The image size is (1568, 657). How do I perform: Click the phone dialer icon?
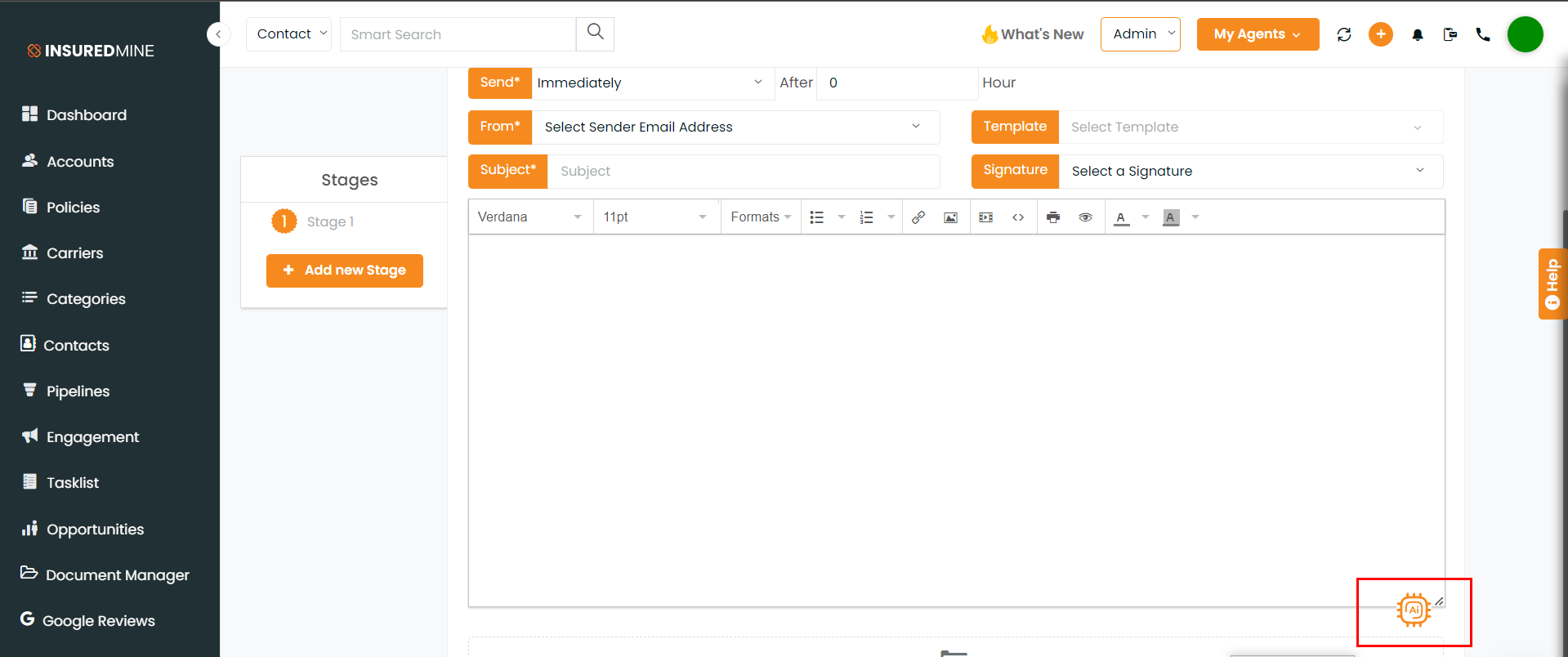tap(1483, 34)
